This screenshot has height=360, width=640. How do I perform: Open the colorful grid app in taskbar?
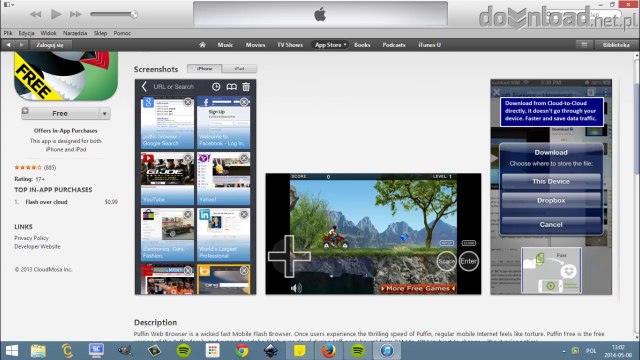coord(213,351)
